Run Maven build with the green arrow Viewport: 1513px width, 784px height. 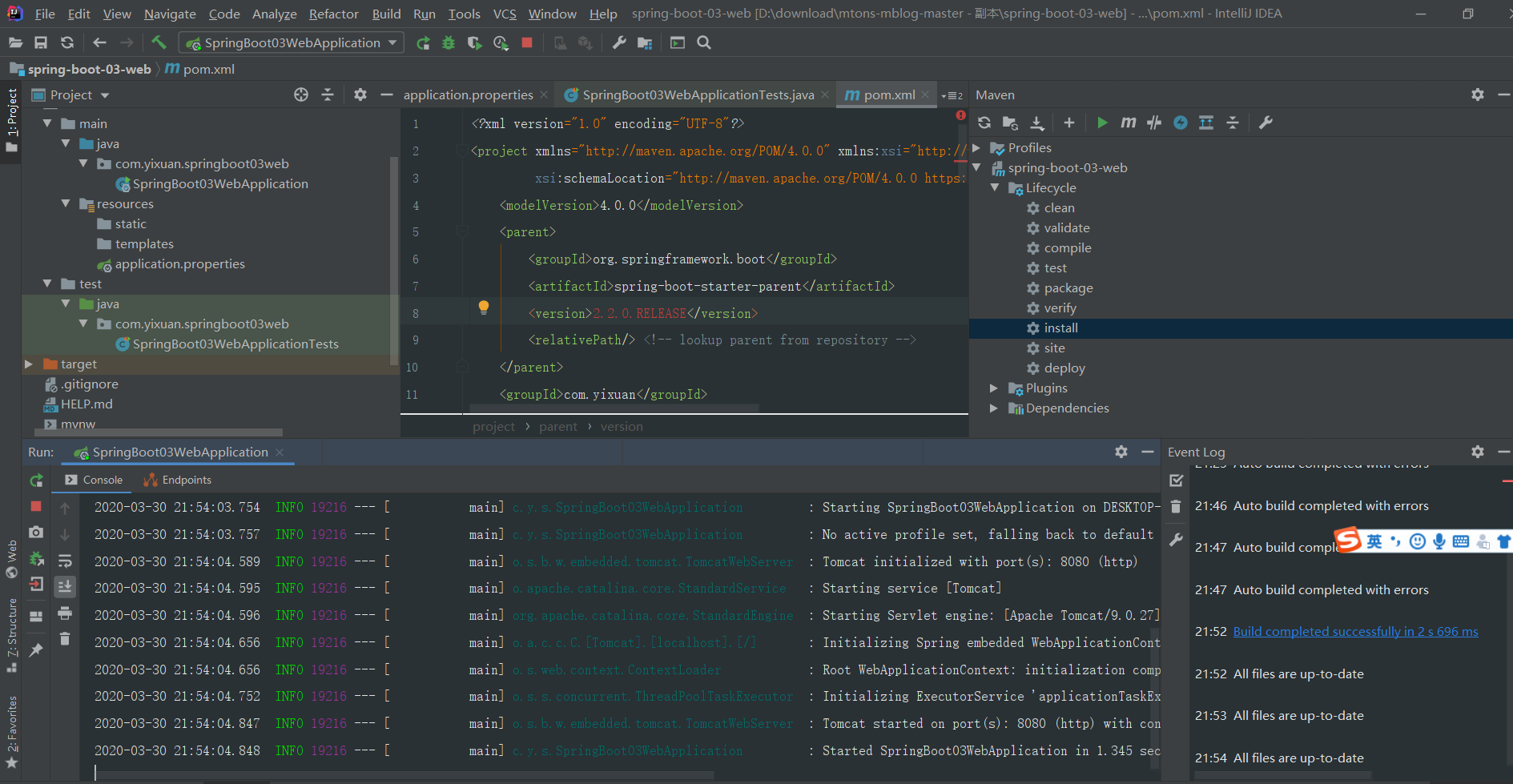pyautogui.click(x=1102, y=123)
